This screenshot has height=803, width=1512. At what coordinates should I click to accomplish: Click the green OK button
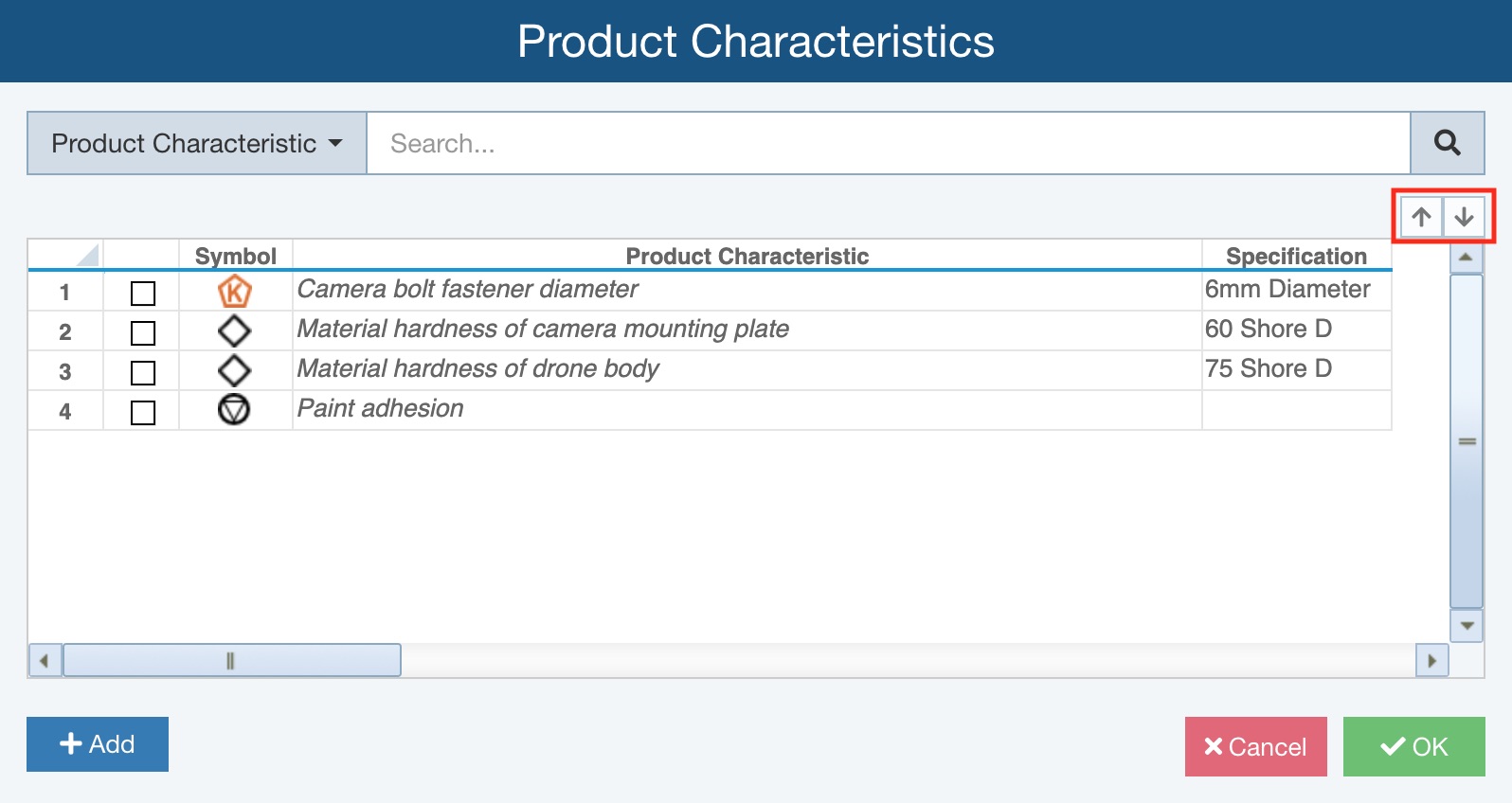[x=1413, y=747]
